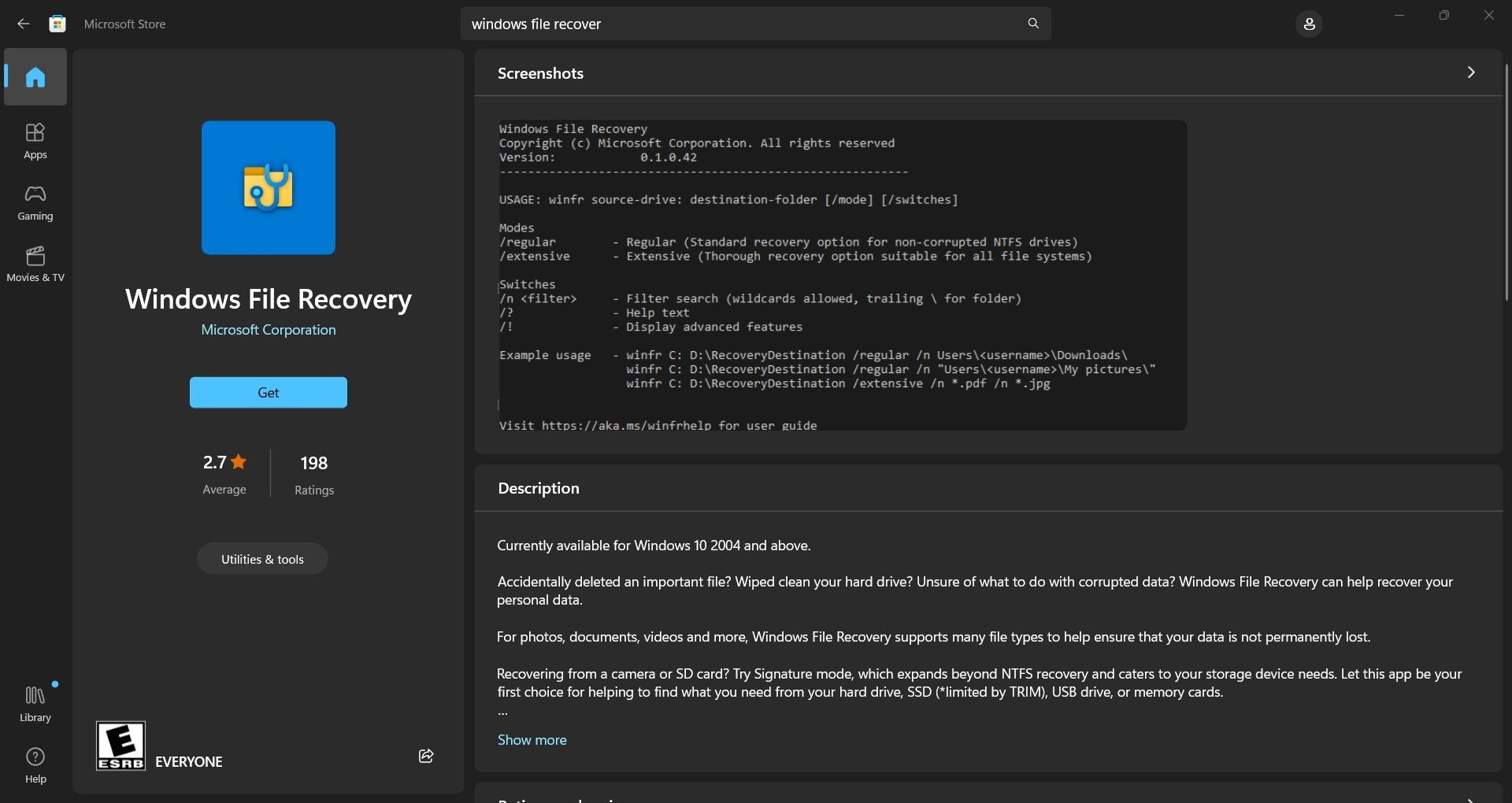Viewport: 1512px width, 803px height.
Task: Open Microsoft Corporation publisher link
Action: (269, 330)
